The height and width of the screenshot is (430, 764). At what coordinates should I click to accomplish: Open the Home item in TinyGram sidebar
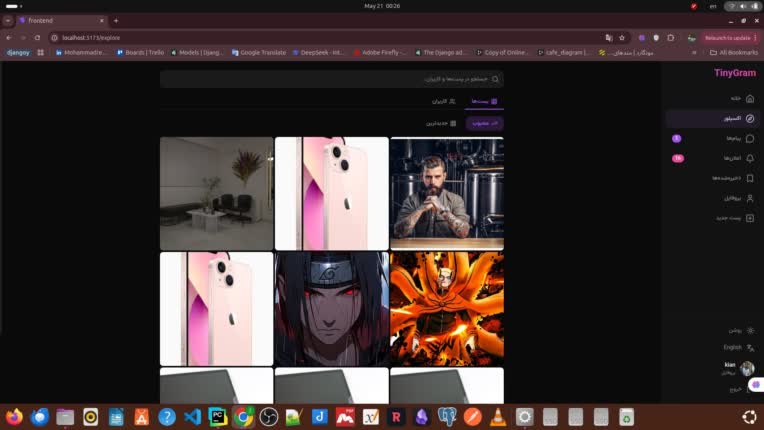pos(712,98)
